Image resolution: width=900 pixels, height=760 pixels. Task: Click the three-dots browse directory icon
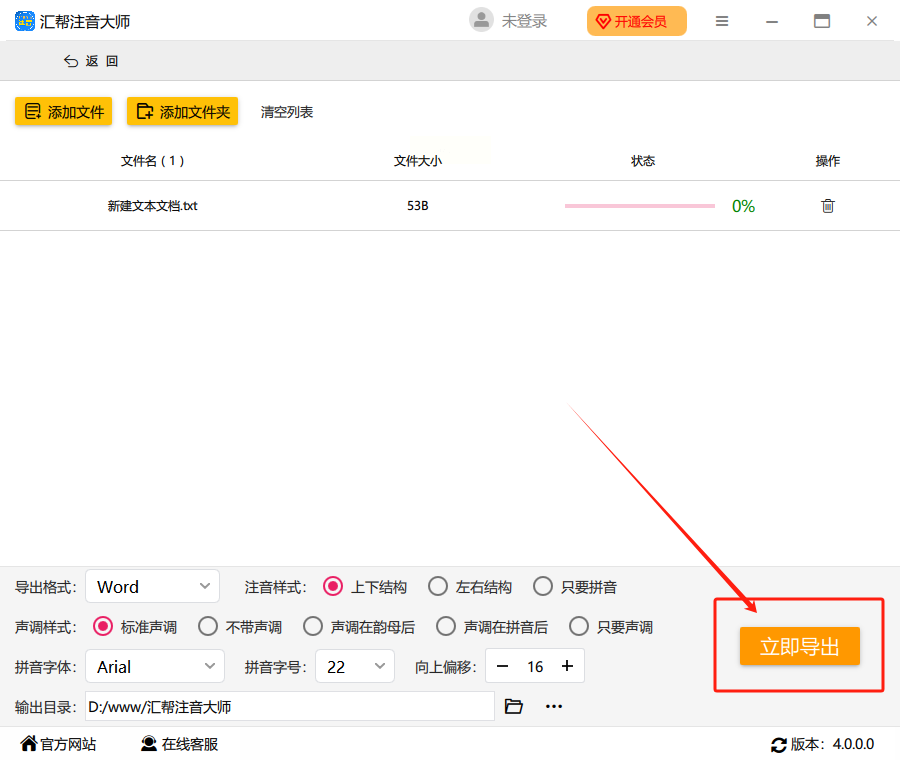tap(554, 706)
